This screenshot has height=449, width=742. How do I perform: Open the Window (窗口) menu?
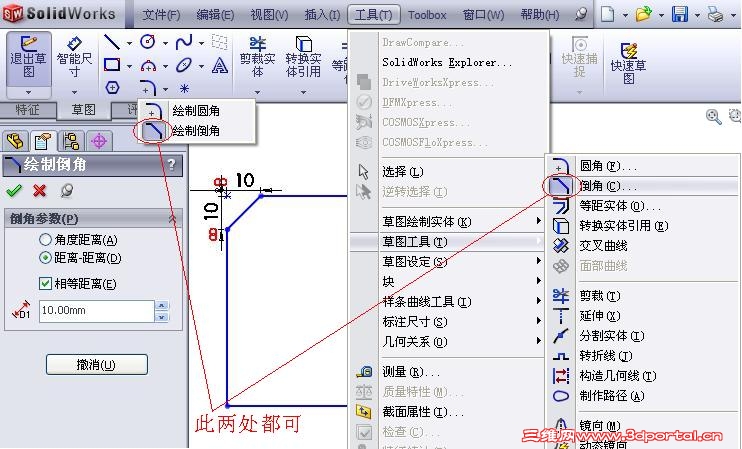[483, 15]
